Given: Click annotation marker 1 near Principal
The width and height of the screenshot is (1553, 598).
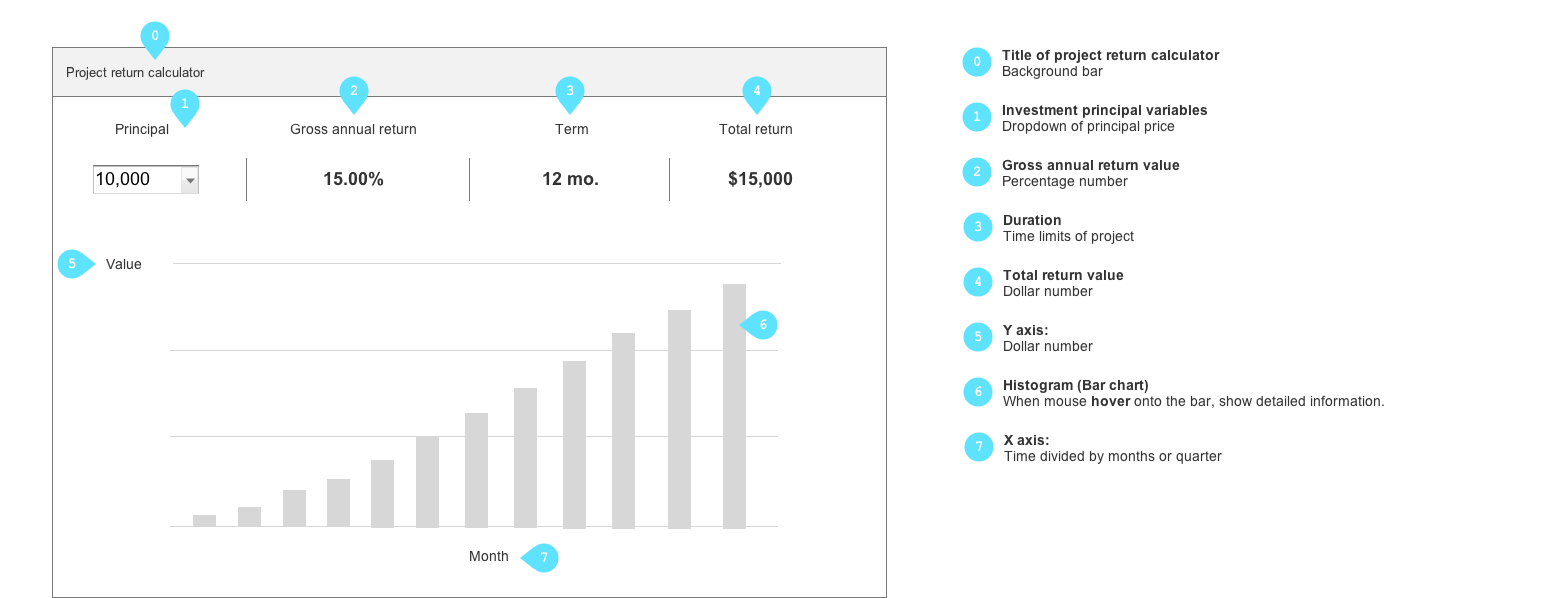Looking at the screenshot, I should click(x=185, y=104).
